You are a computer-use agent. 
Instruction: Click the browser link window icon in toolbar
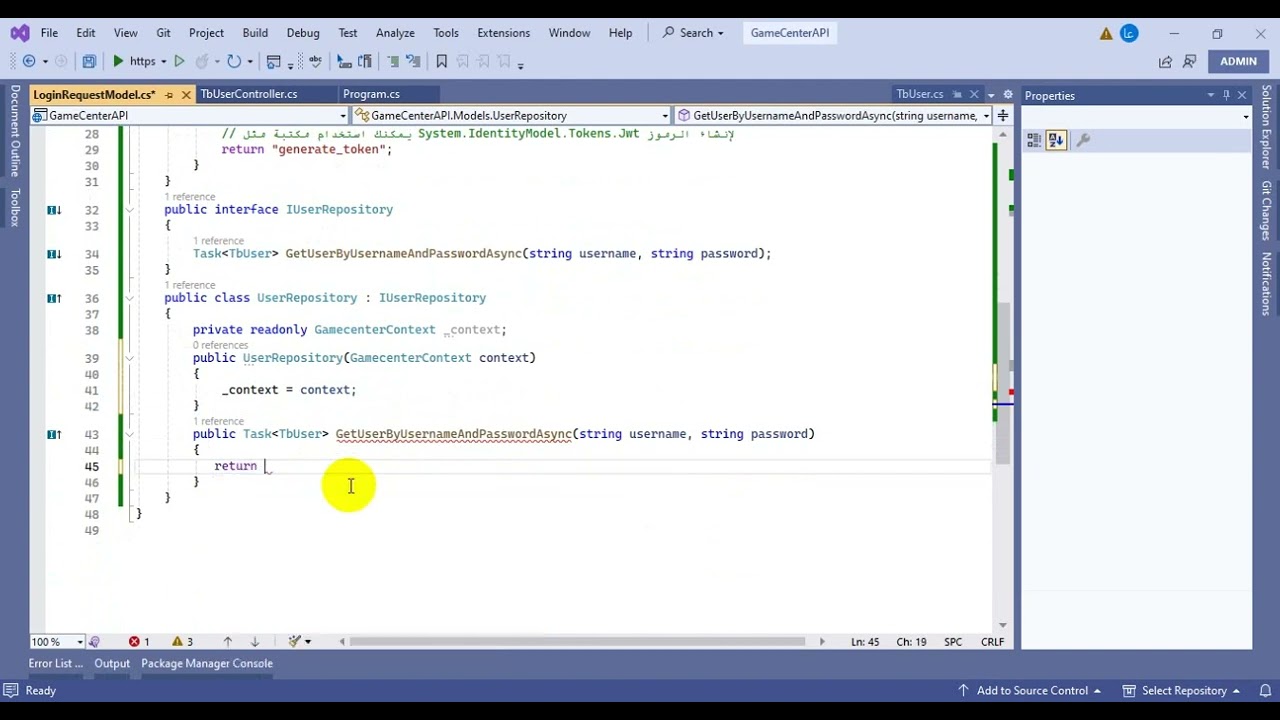pyautogui.click(x=274, y=61)
